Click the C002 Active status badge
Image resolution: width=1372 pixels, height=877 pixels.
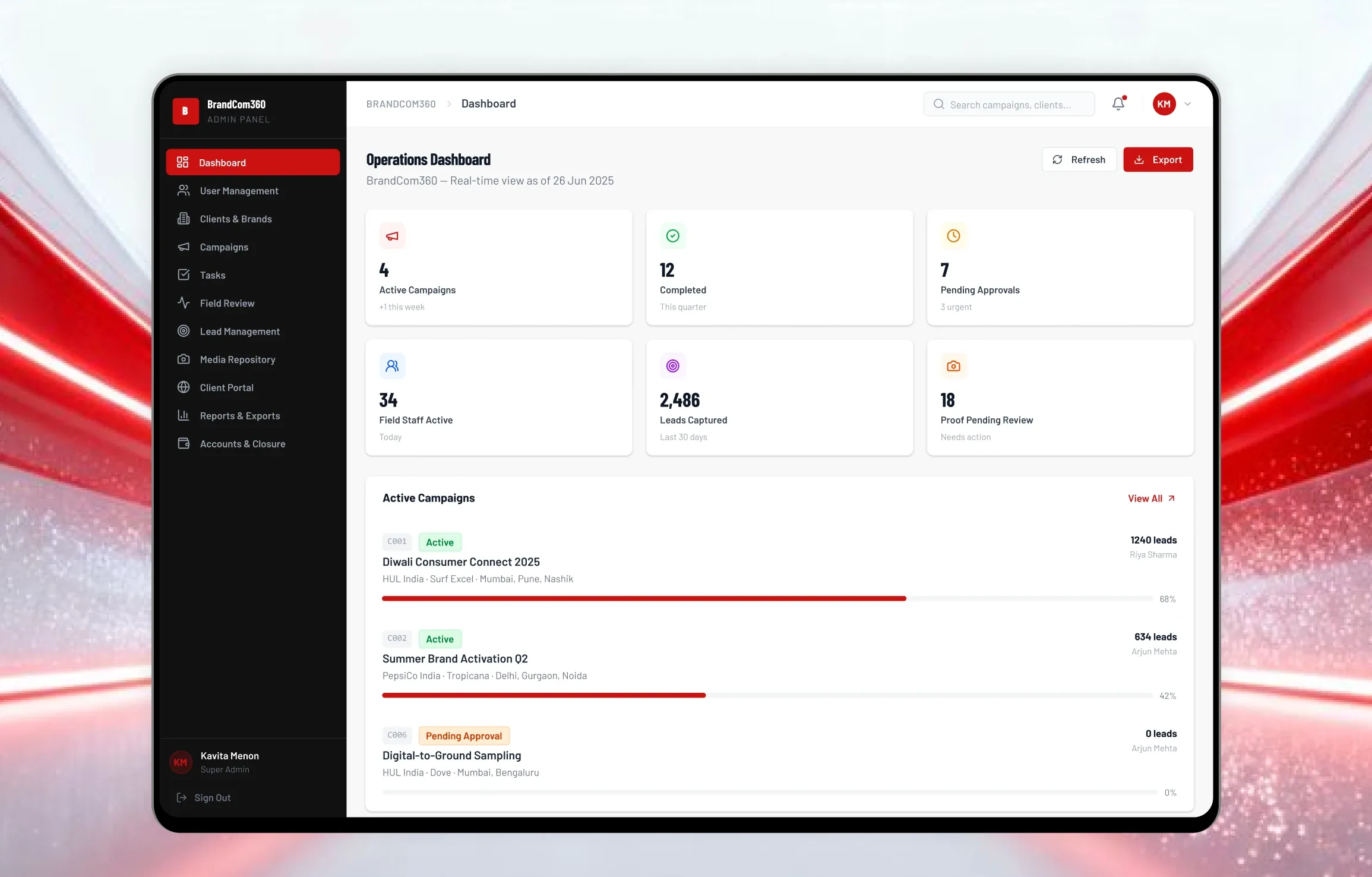pos(440,639)
